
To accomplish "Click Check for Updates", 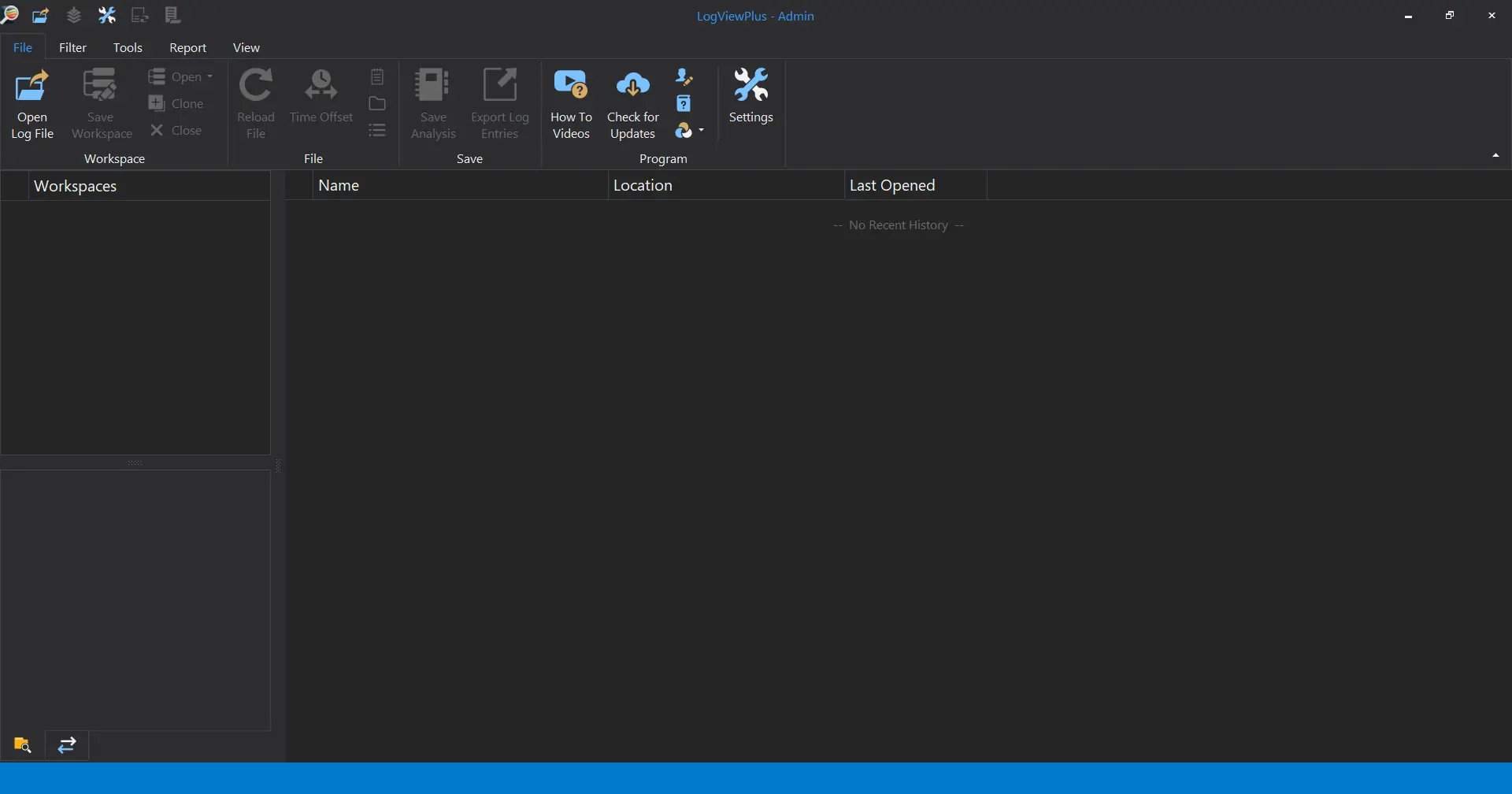I will pyautogui.click(x=633, y=105).
